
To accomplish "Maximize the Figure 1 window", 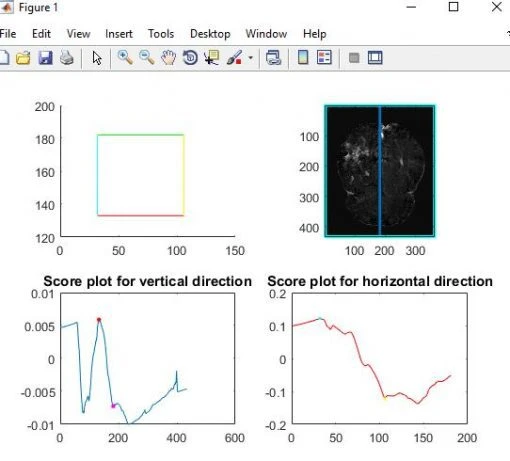I will click(x=453, y=7).
